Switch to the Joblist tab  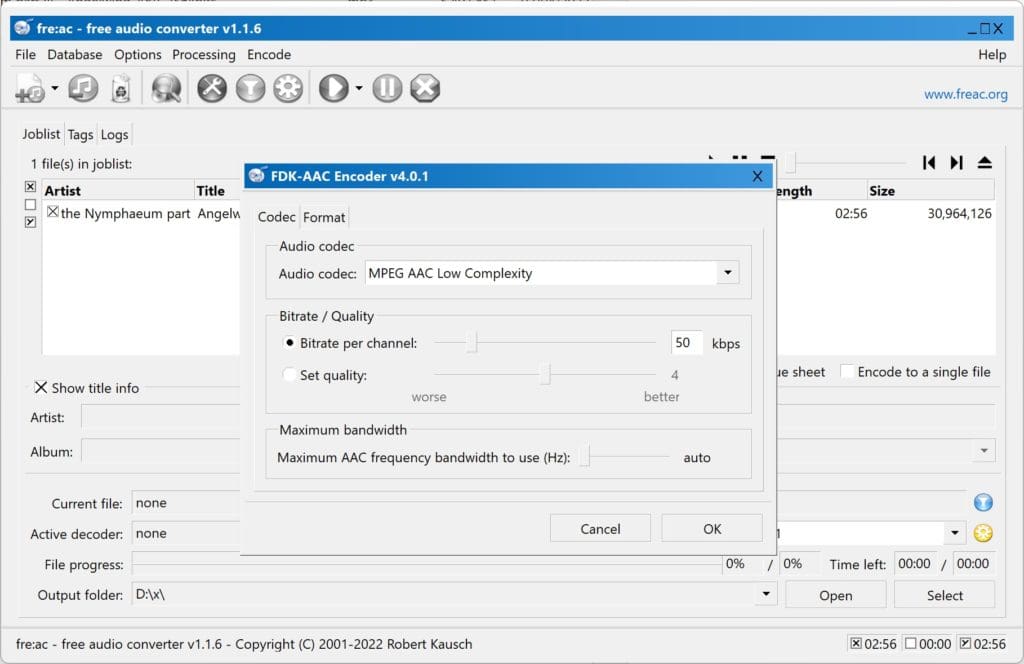(x=41, y=134)
